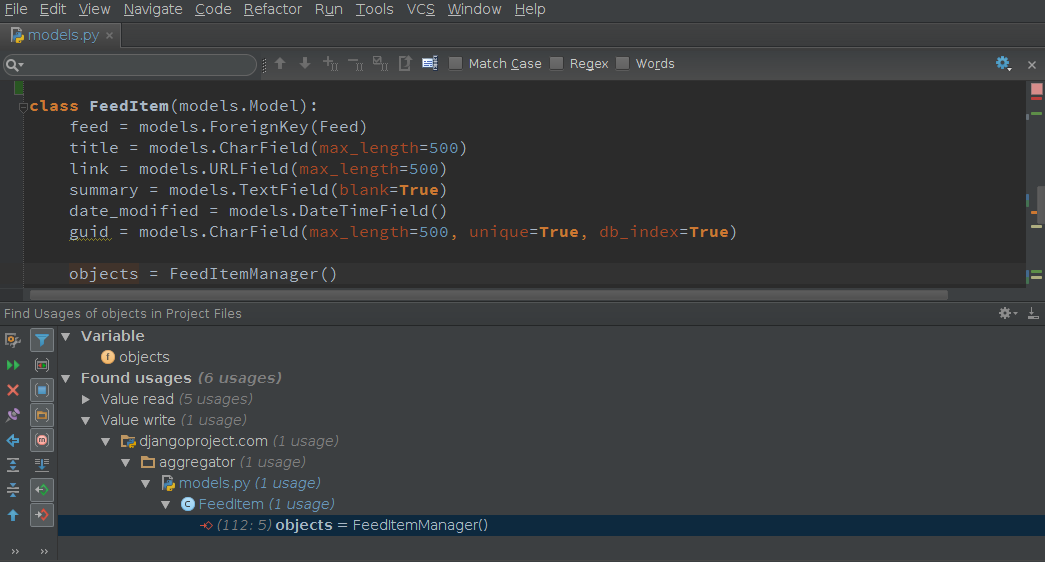Open the File menu
1045x562 pixels.
click(x=16, y=9)
